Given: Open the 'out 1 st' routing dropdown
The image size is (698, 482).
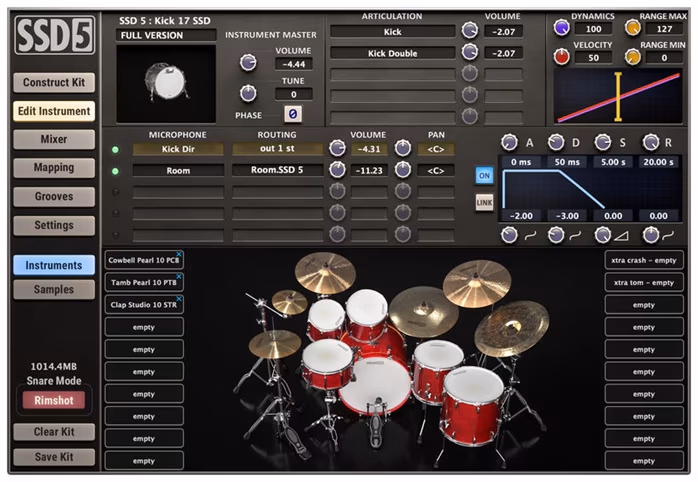Looking at the screenshot, I should pyautogui.click(x=277, y=149).
